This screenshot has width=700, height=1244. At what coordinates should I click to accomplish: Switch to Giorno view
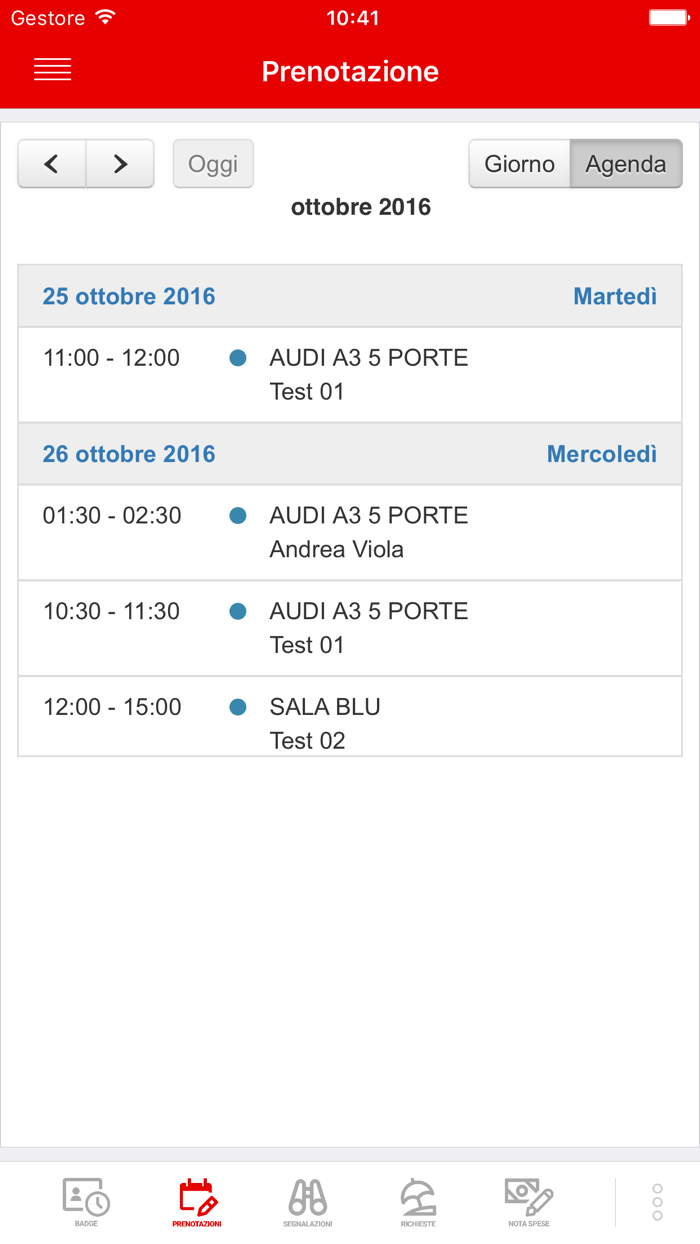(519, 164)
